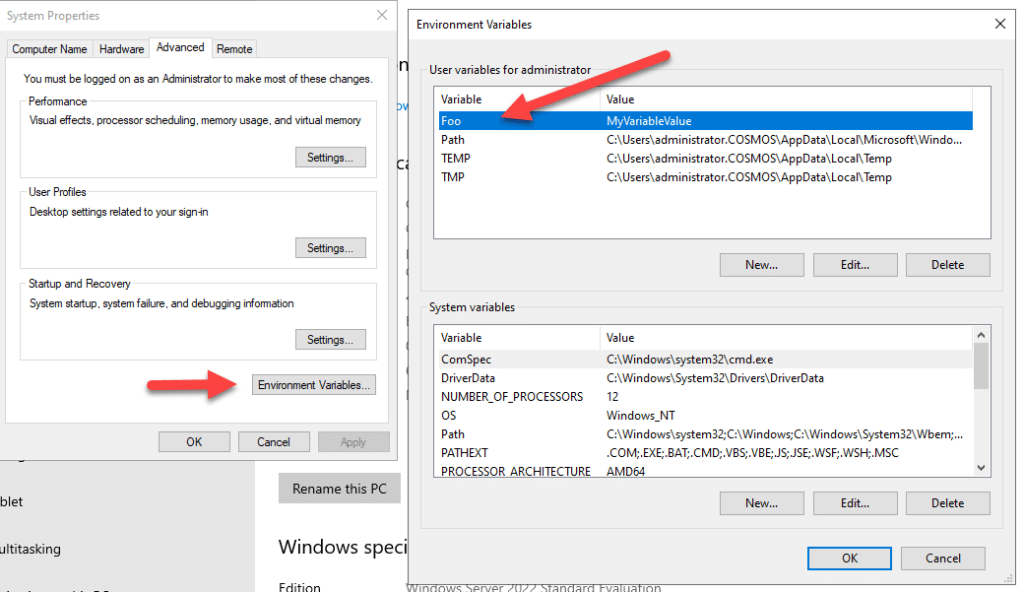Viewport: 1024px width, 592px height.
Task: Delete the selected user variable
Action: 947,264
